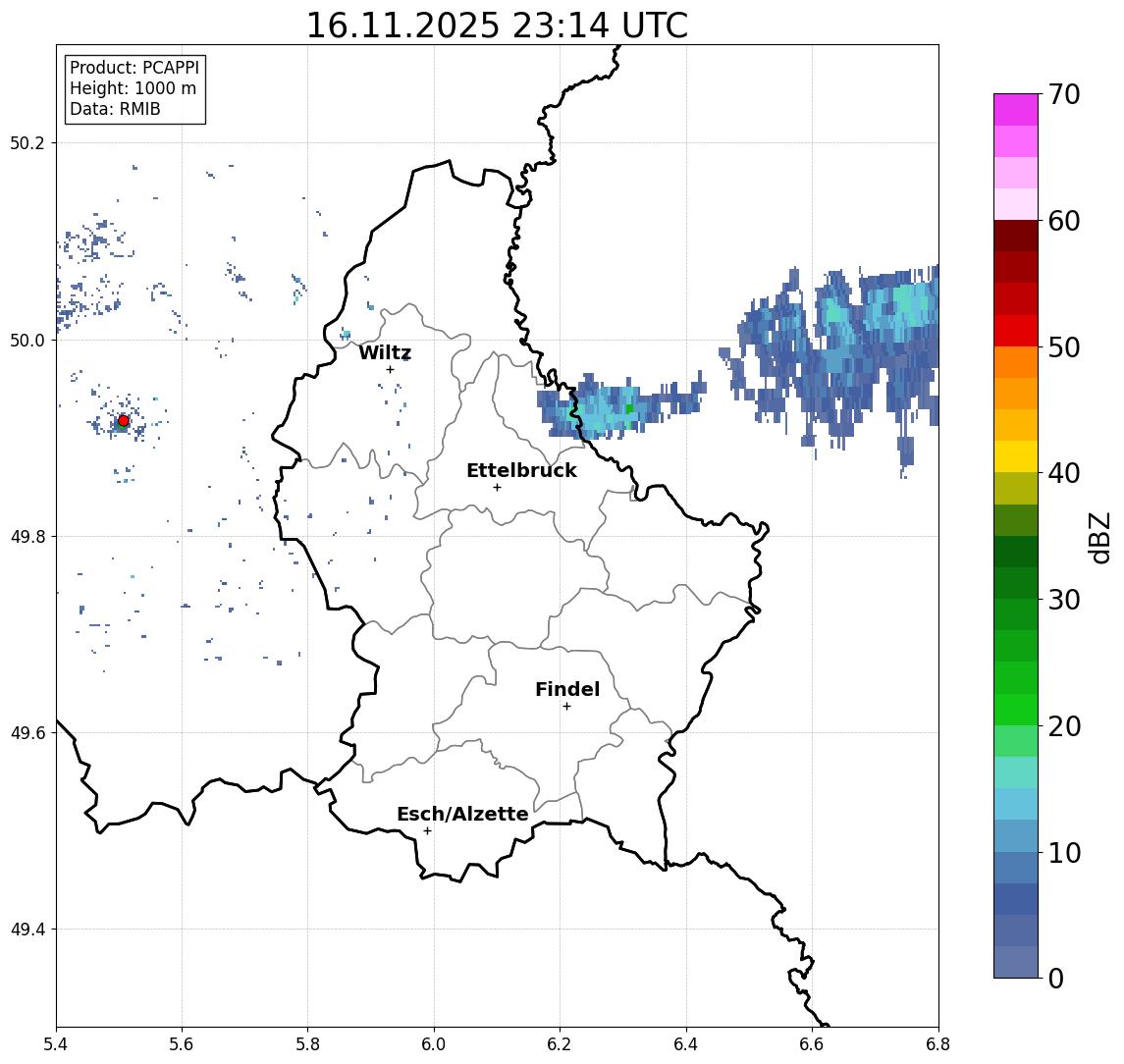
Task: Click the colorbar tick label 40
Action: pos(1064,473)
